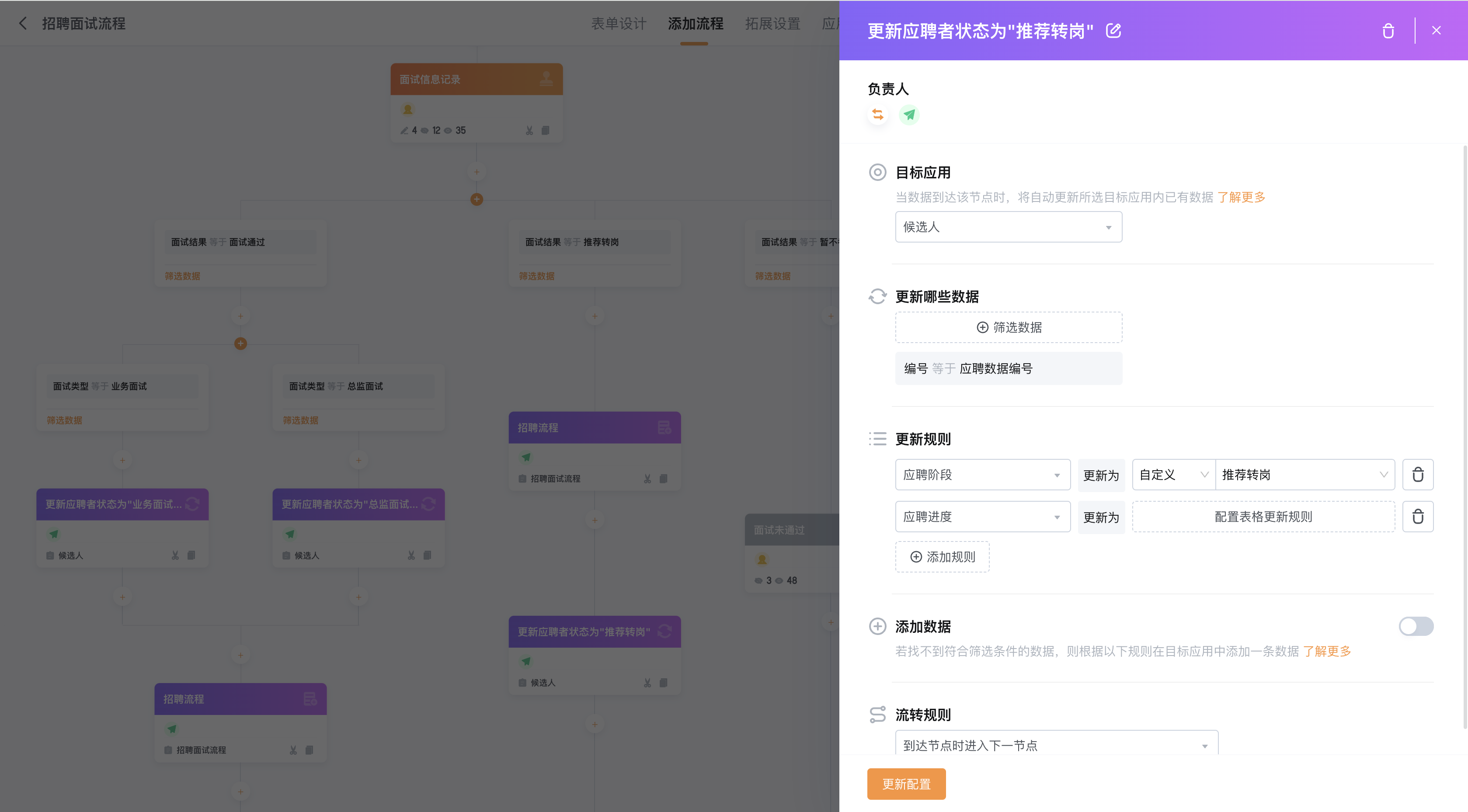Switch to the 添加流程 tab
This screenshot has width=1468, height=812.
pyautogui.click(x=695, y=24)
